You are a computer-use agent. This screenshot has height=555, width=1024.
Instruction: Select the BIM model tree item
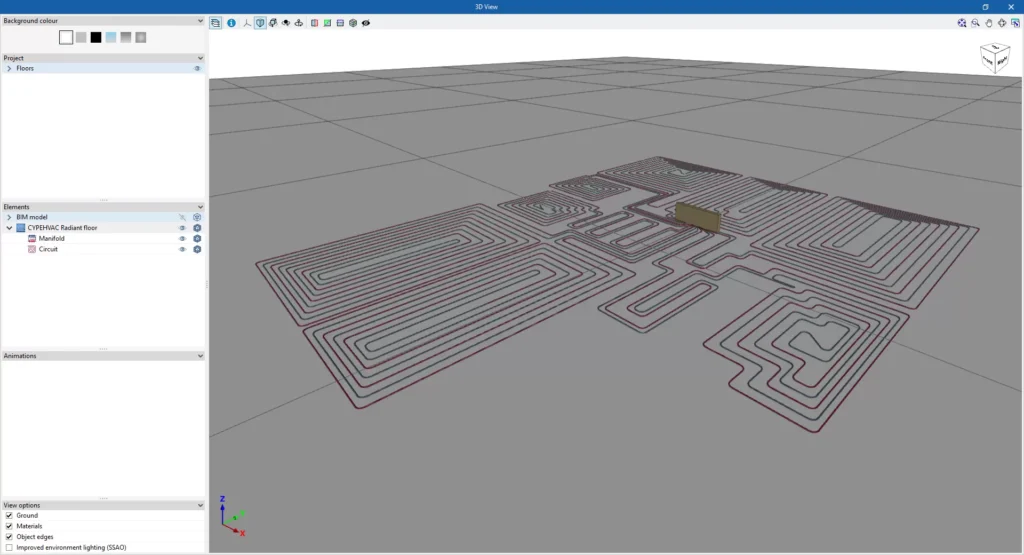click(x=32, y=217)
